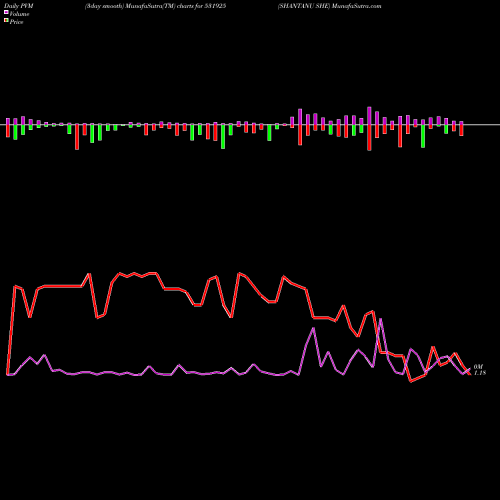Viewport: 500px width, 500px height.
Task: Click the Price legend color swatch
Action: [x=6, y=21]
